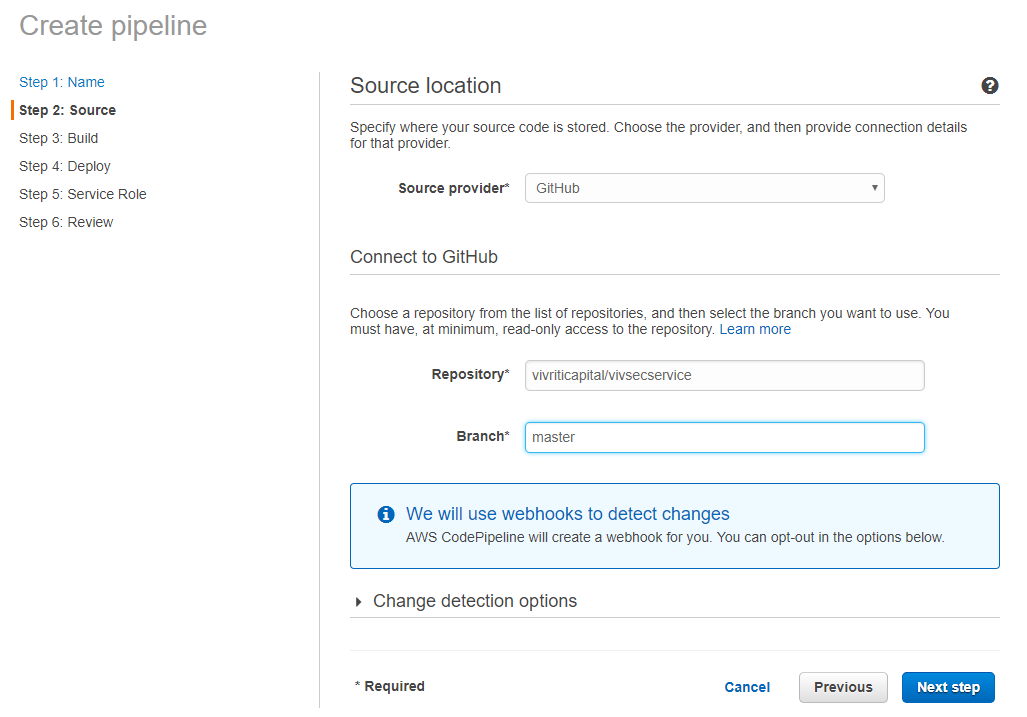This screenshot has height=717, width=1027.
Task: Click the Source location heading
Action: point(426,86)
